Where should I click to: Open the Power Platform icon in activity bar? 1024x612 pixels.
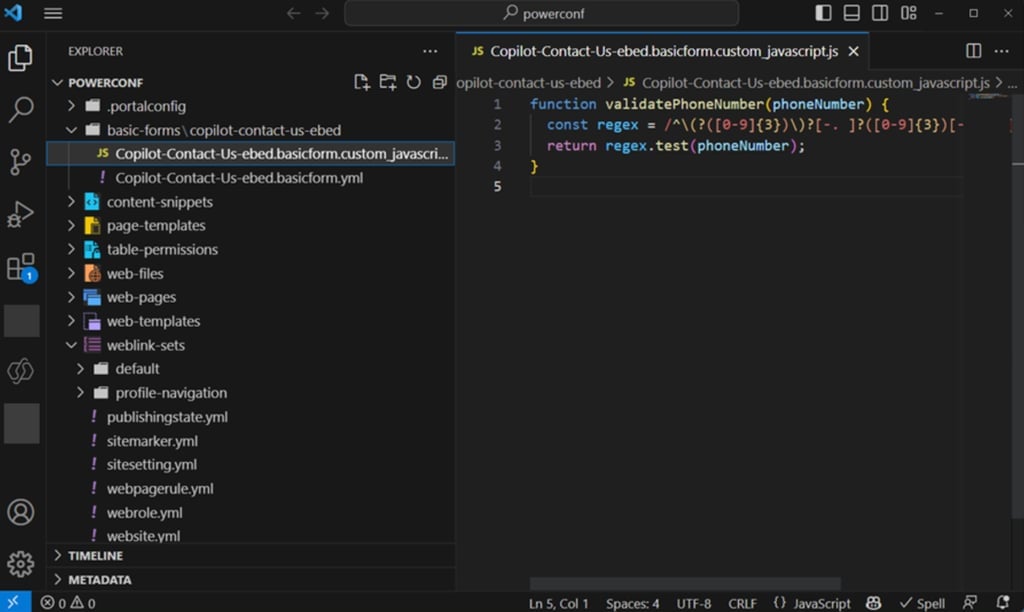click(20, 371)
